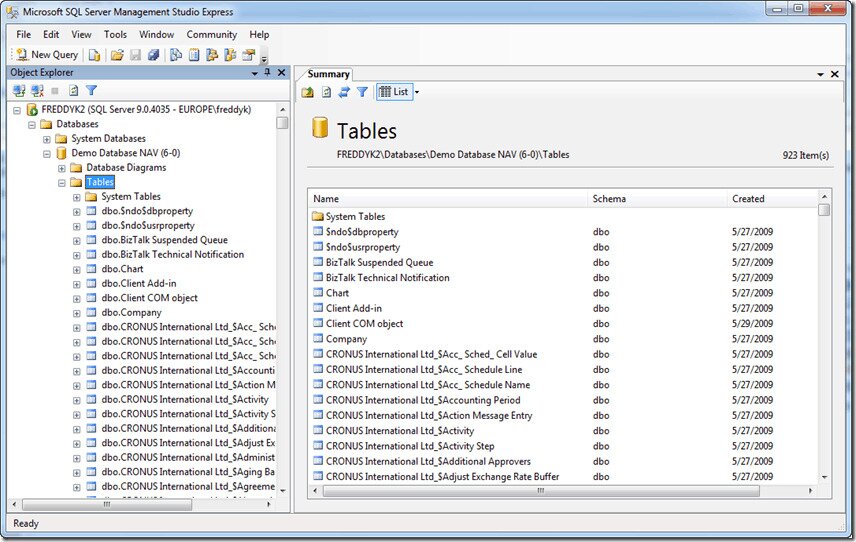Click the Filter funnel icon in Object Explorer
856x542 pixels.
pos(91,90)
